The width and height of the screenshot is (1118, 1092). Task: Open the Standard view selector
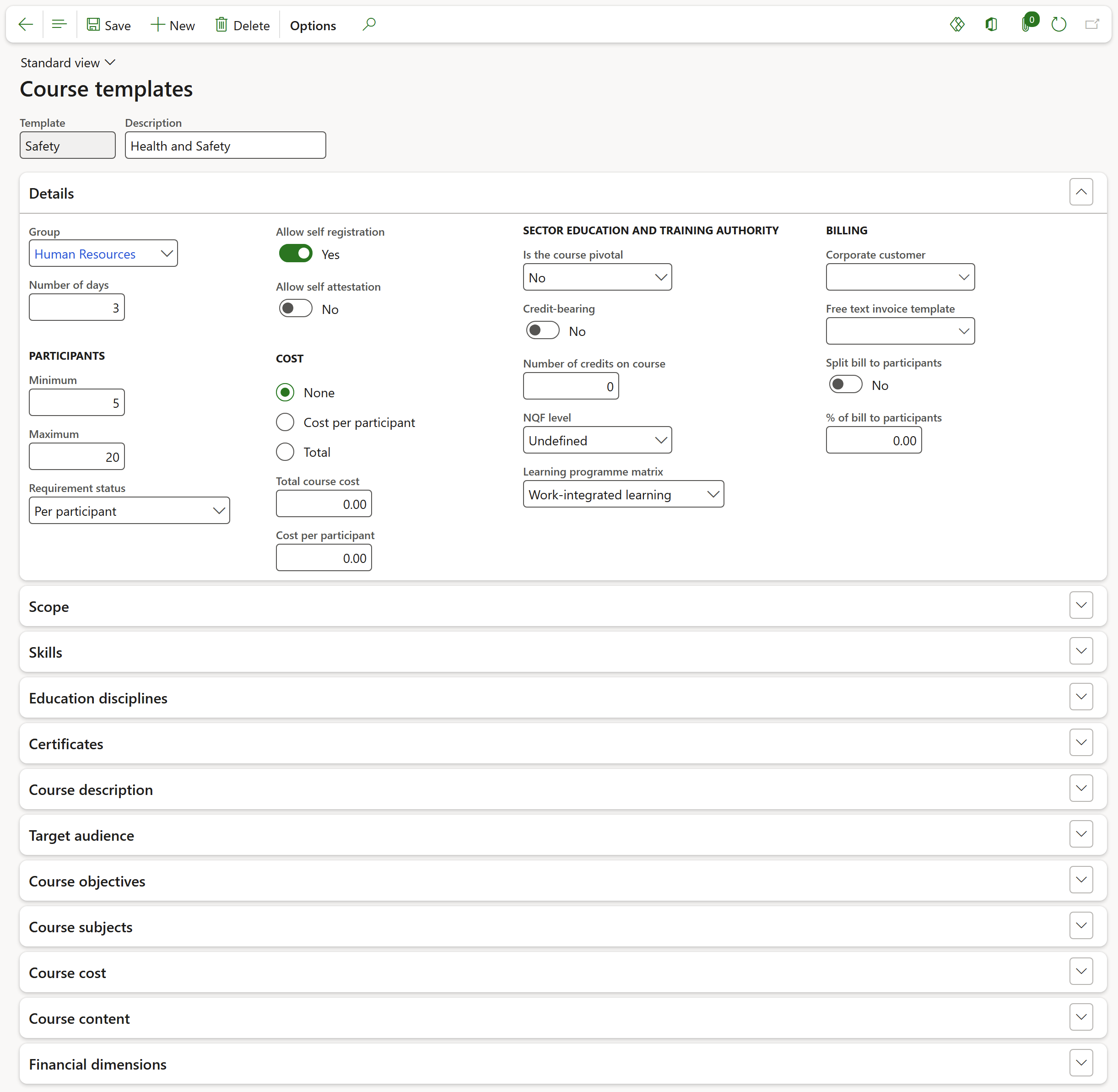pos(68,63)
